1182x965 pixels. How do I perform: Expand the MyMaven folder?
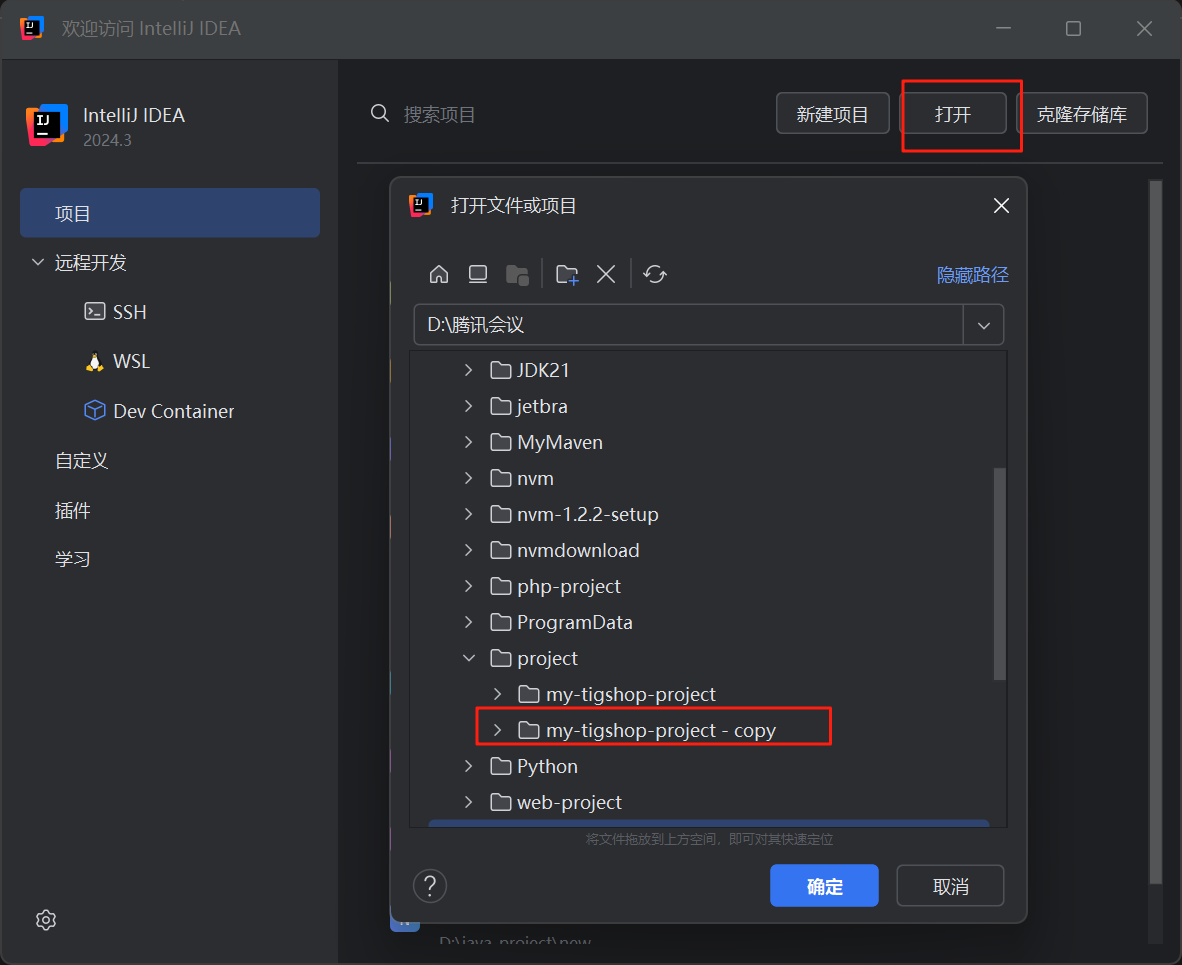[469, 443]
